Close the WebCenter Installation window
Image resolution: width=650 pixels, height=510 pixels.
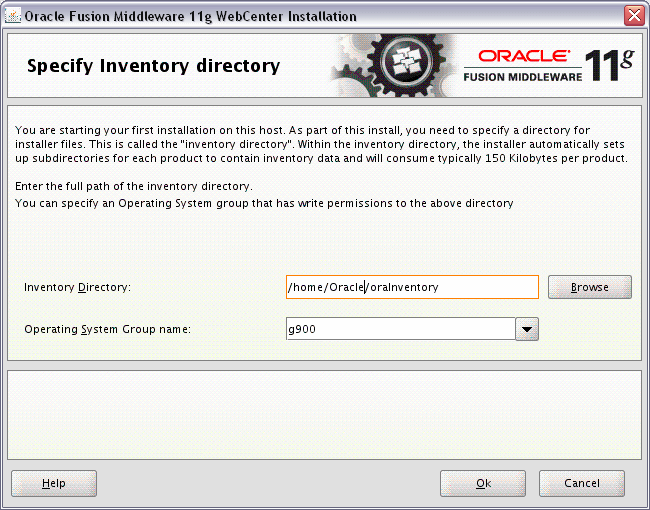pos(634,16)
